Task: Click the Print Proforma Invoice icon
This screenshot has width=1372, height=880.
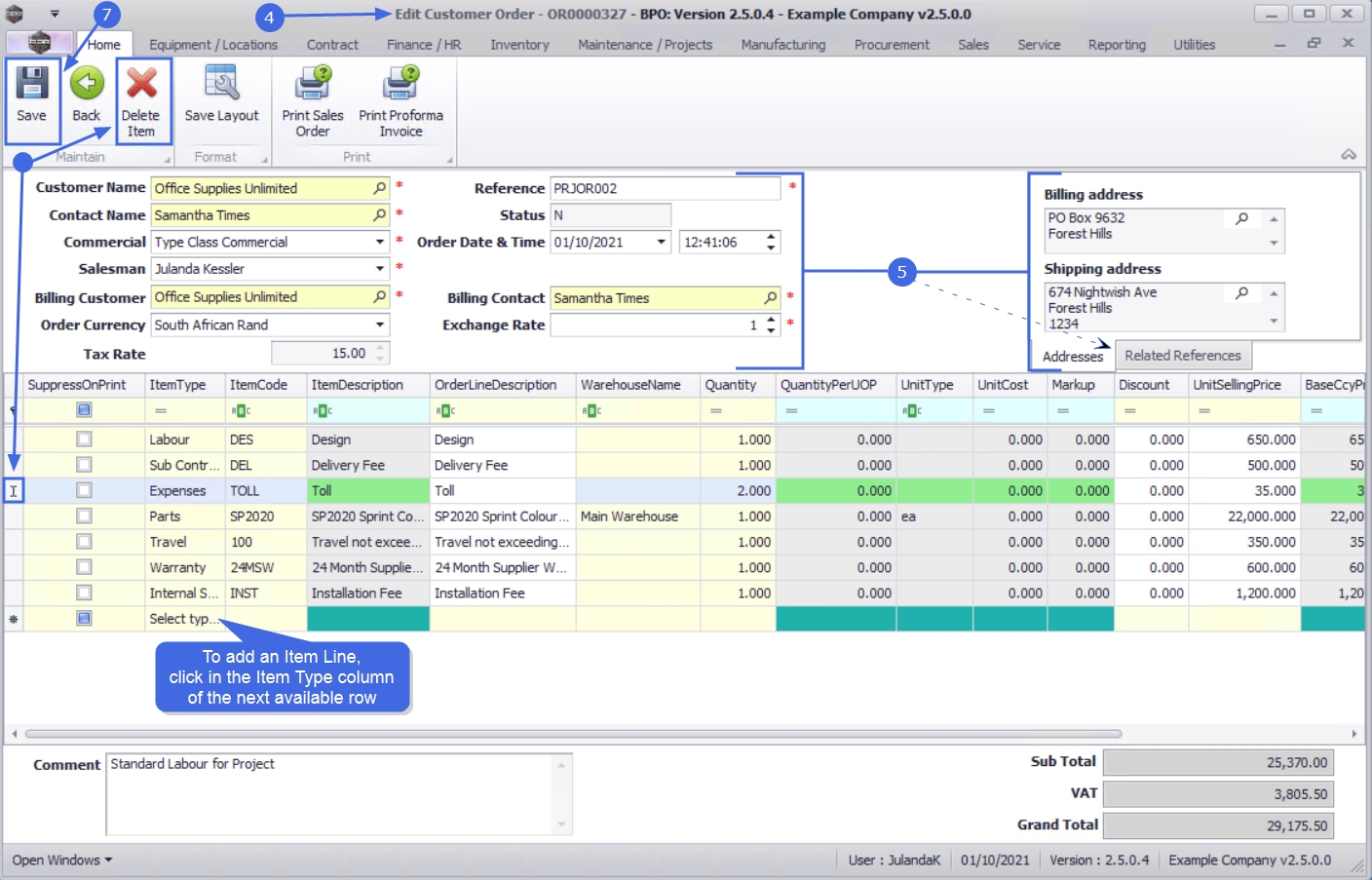Action: pos(400,85)
